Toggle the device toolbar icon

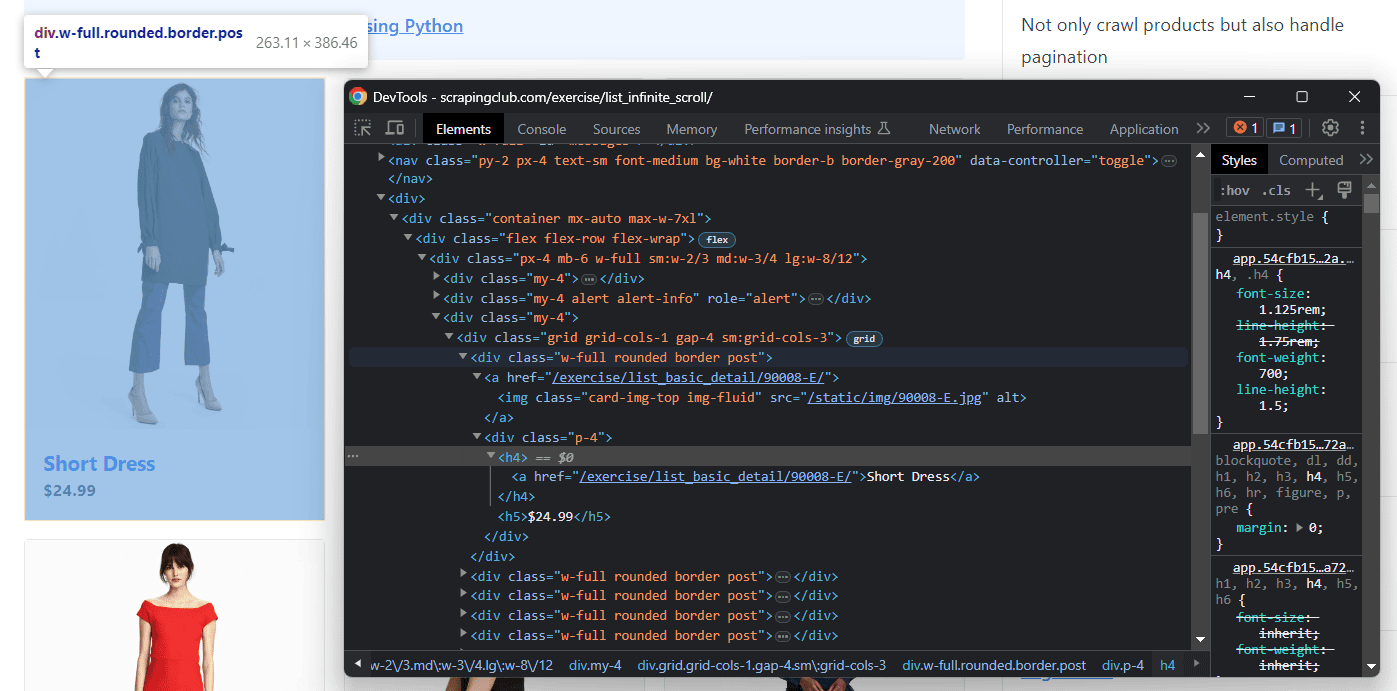(395, 128)
